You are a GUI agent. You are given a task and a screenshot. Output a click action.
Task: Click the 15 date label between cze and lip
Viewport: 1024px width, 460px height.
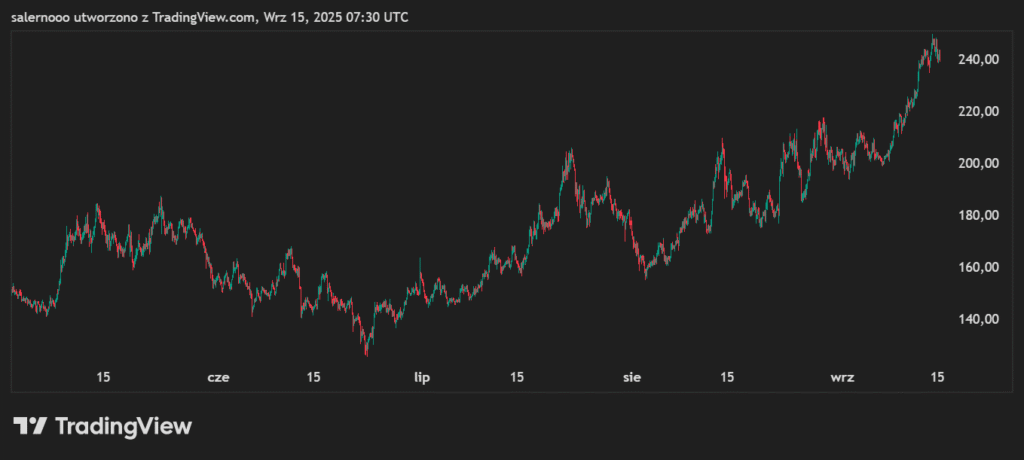coord(313,378)
